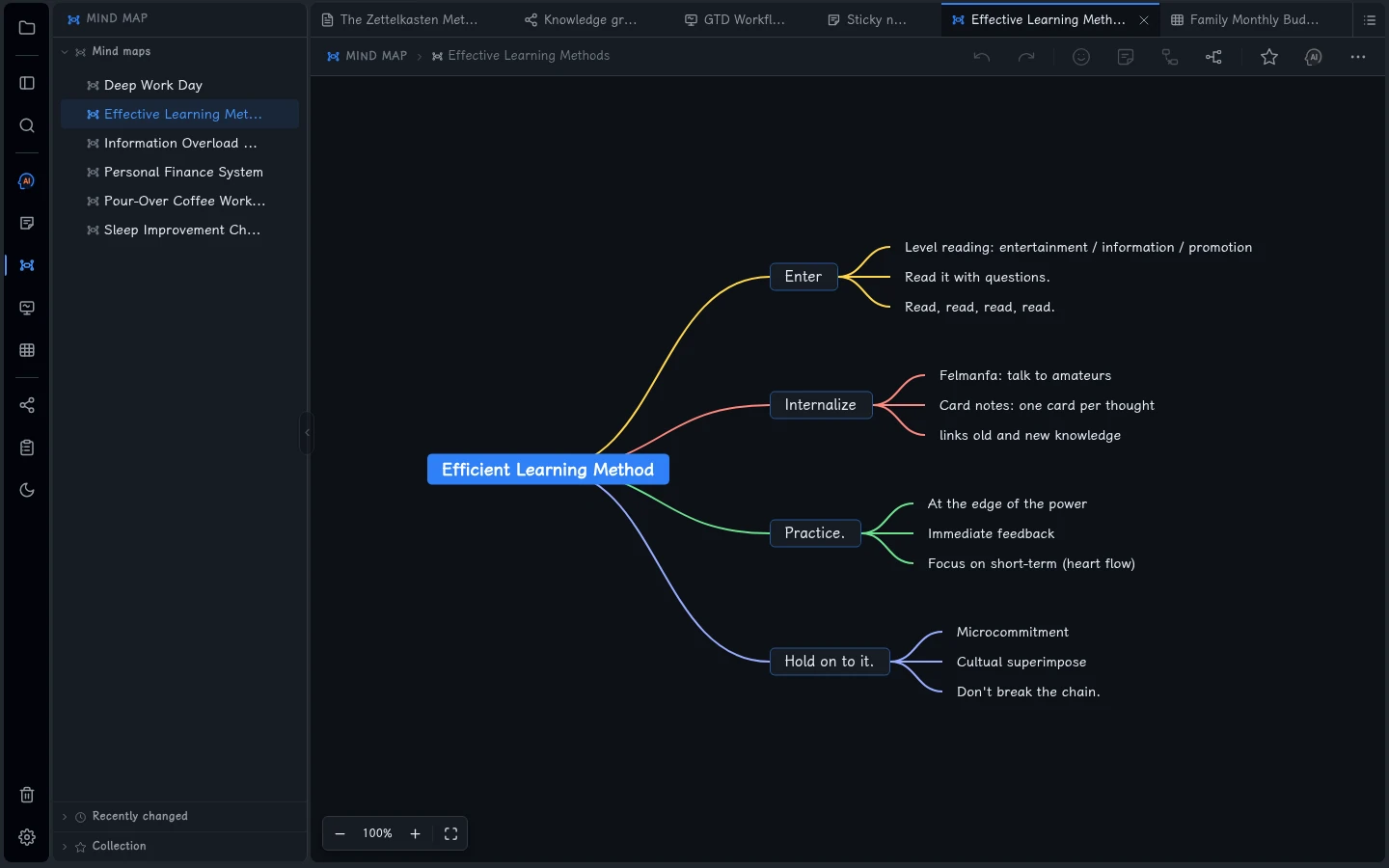The height and width of the screenshot is (868, 1389).
Task: Toggle dark mode moon icon
Action: click(27, 490)
